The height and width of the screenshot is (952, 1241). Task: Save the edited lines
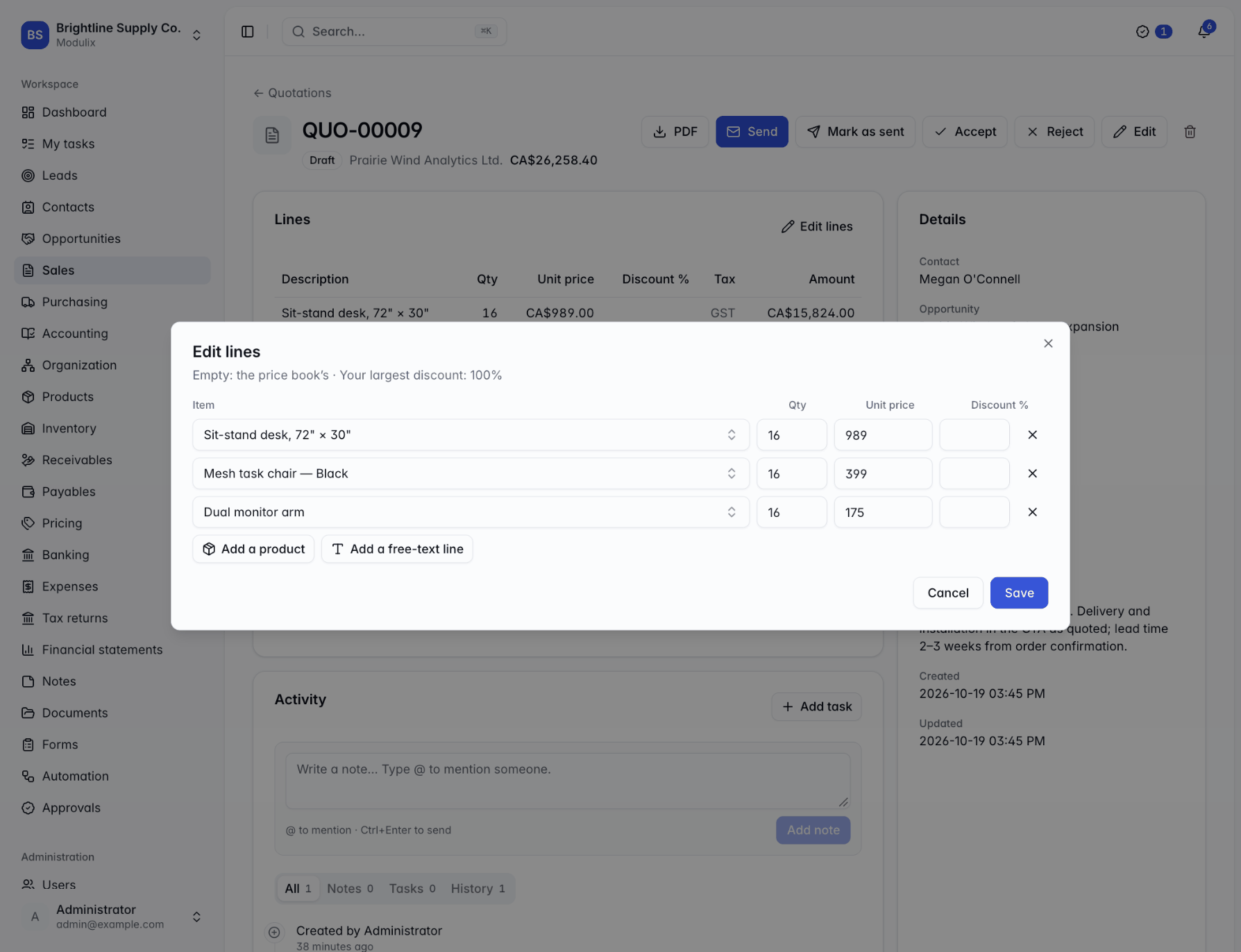(x=1019, y=593)
